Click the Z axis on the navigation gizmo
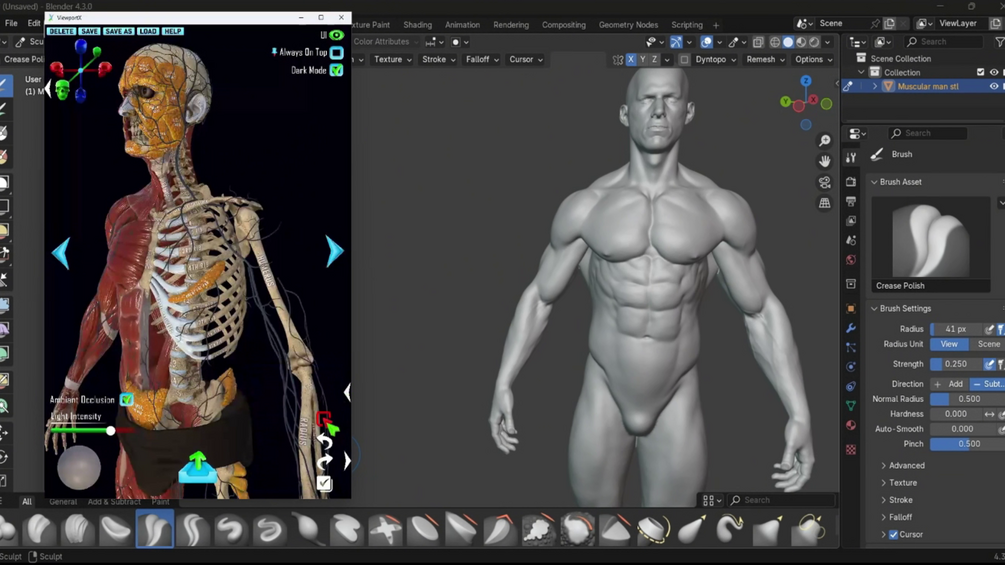The height and width of the screenshot is (565, 1005). pos(806,81)
